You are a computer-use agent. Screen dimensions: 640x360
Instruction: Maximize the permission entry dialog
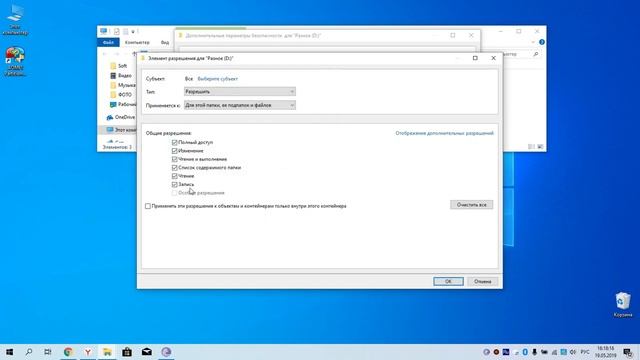(475, 58)
